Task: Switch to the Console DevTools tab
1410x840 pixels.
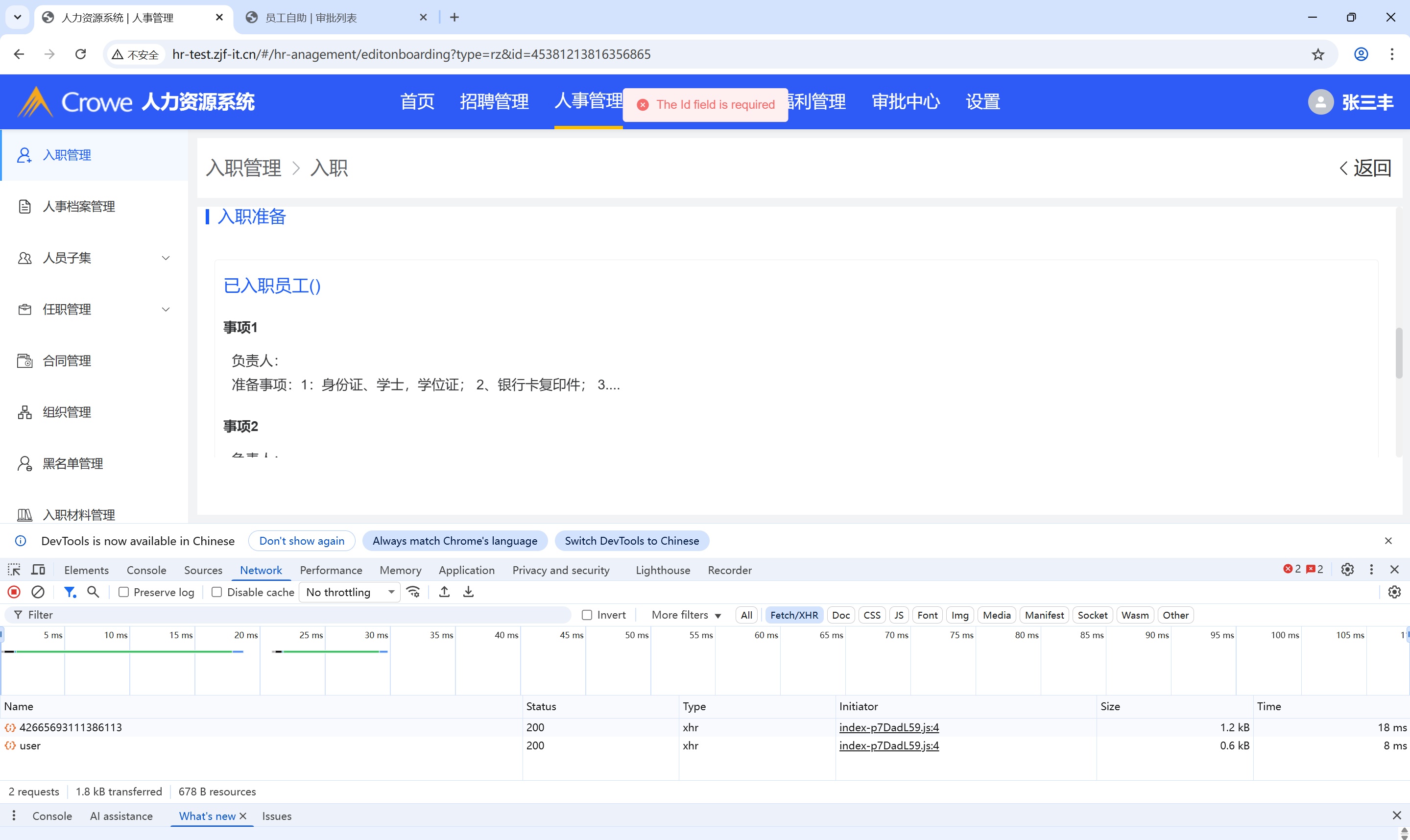Action: point(146,570)
